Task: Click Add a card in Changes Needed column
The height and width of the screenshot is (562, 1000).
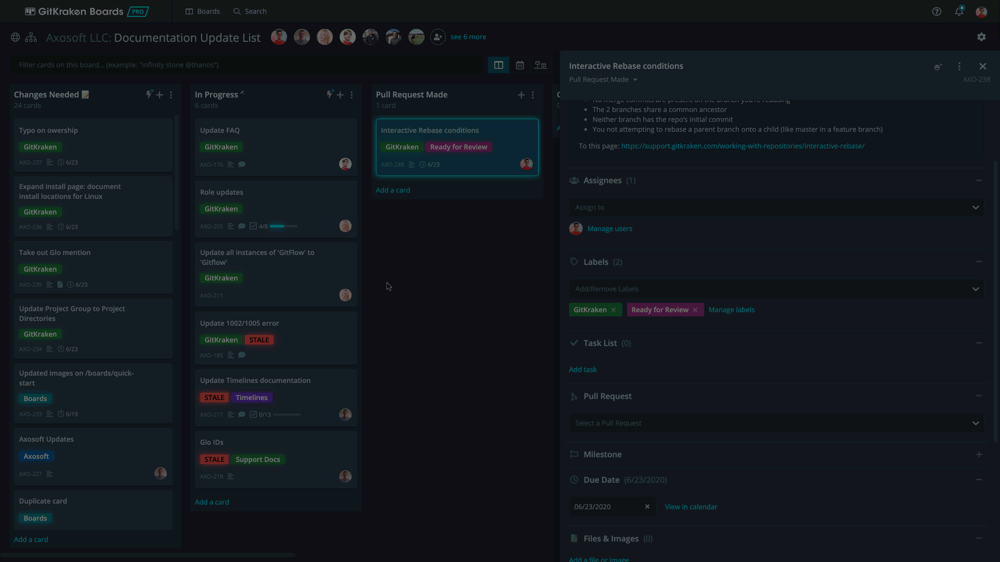Action: [x=31, y=540]
